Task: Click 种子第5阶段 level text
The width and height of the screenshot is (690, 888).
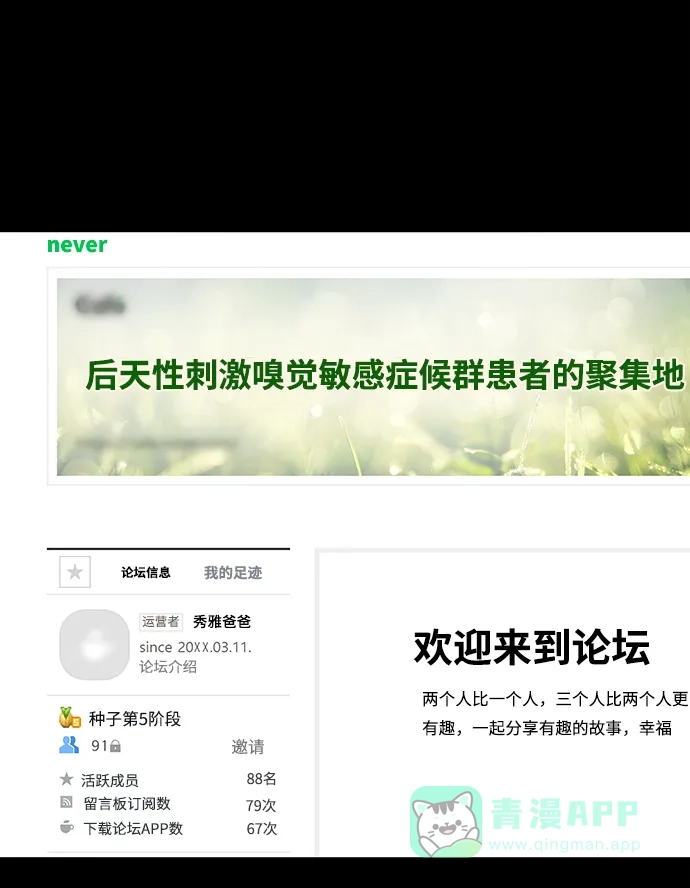Action: click(135, 719)
